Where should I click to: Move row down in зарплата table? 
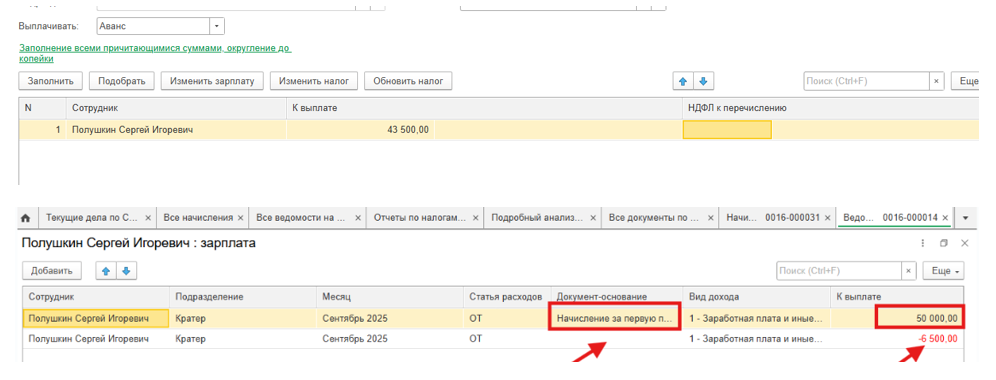126,271
